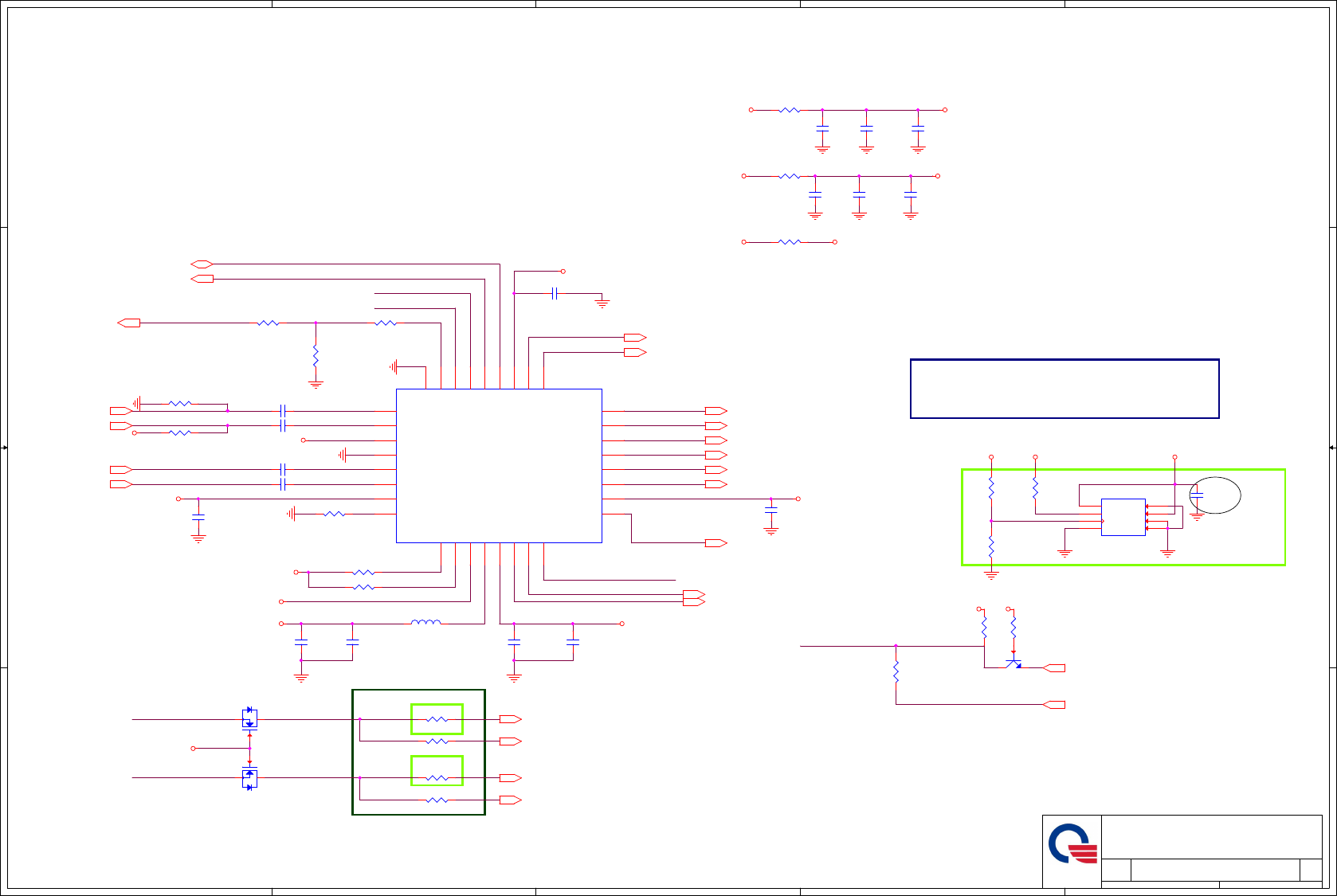The height and width of the screenshot is (896, 1337).
Task: Select the lone resistor between two open terminals
Action: pos(789,241)
